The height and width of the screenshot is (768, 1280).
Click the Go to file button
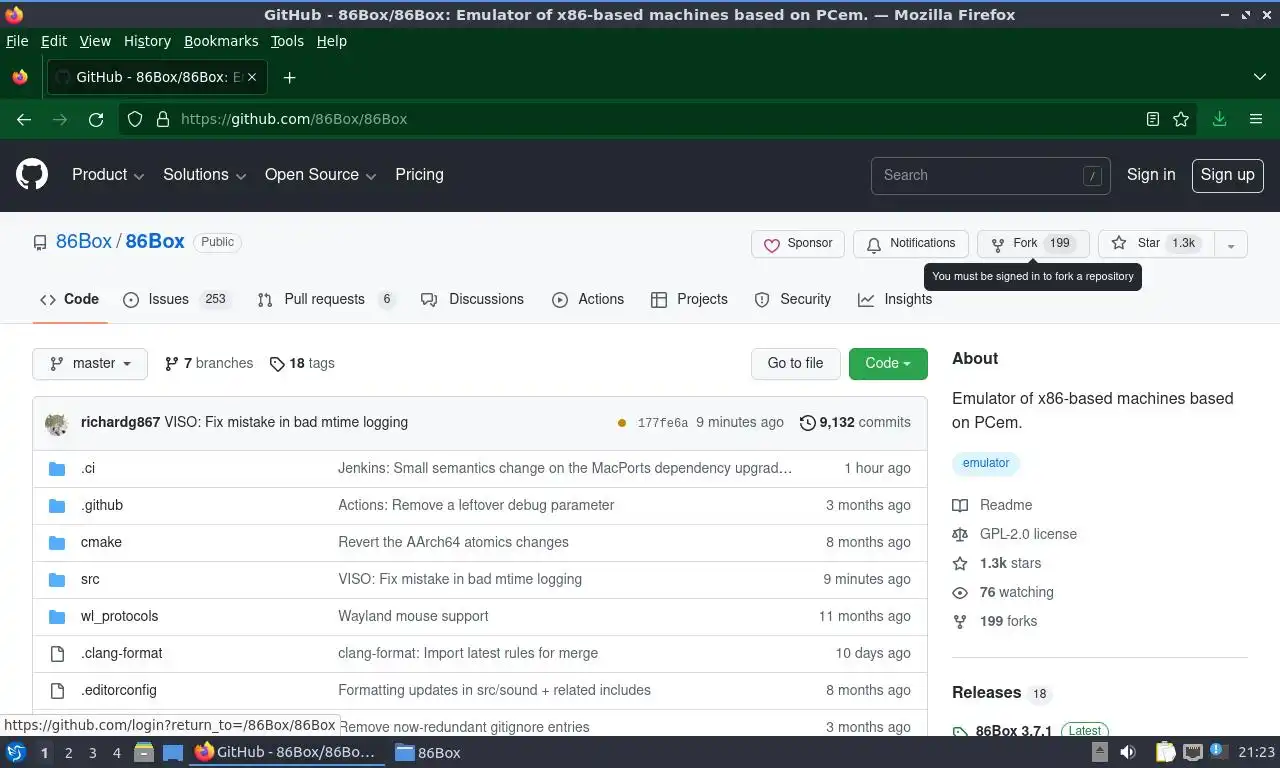point(796,364)
